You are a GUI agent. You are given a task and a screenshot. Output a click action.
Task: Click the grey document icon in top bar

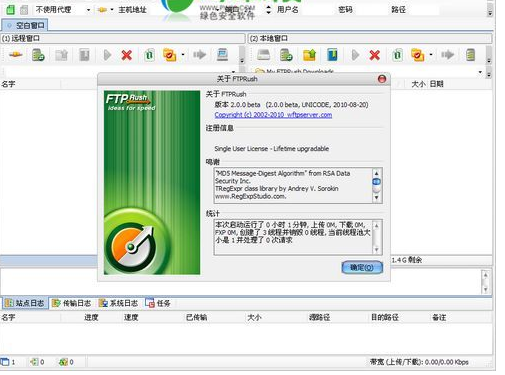coord(24,10)
